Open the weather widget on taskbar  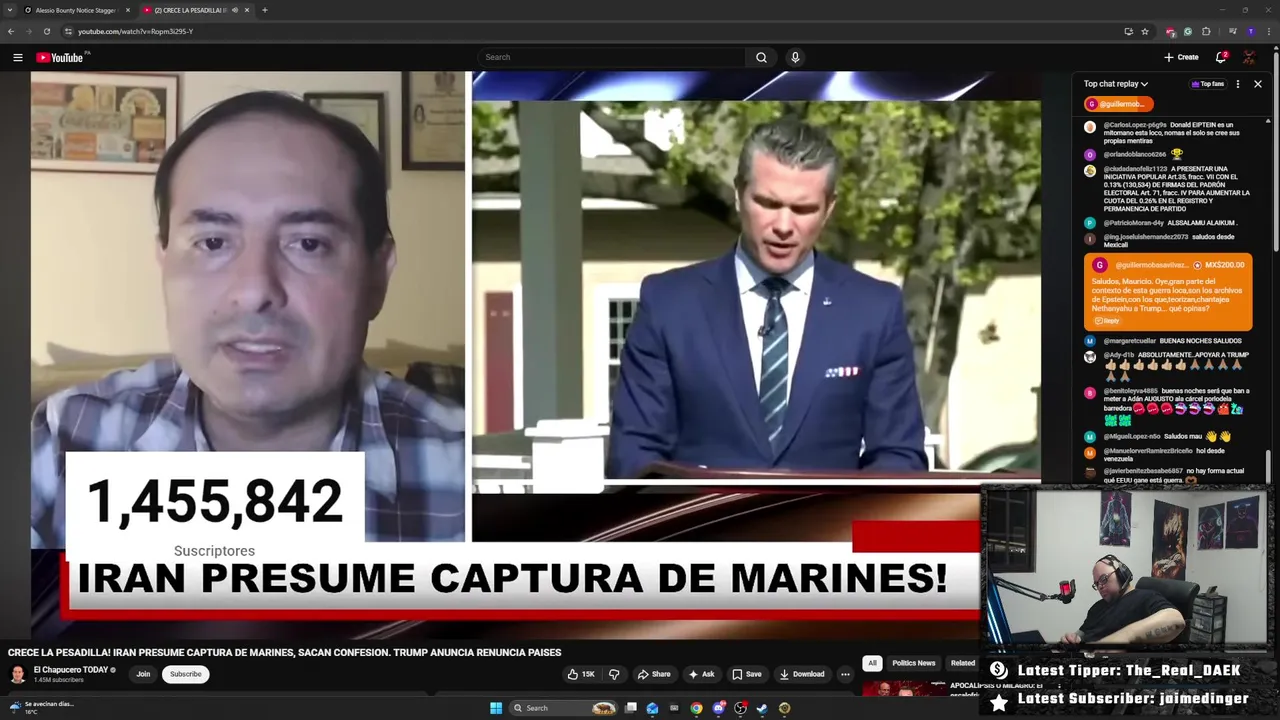(42, 707)
